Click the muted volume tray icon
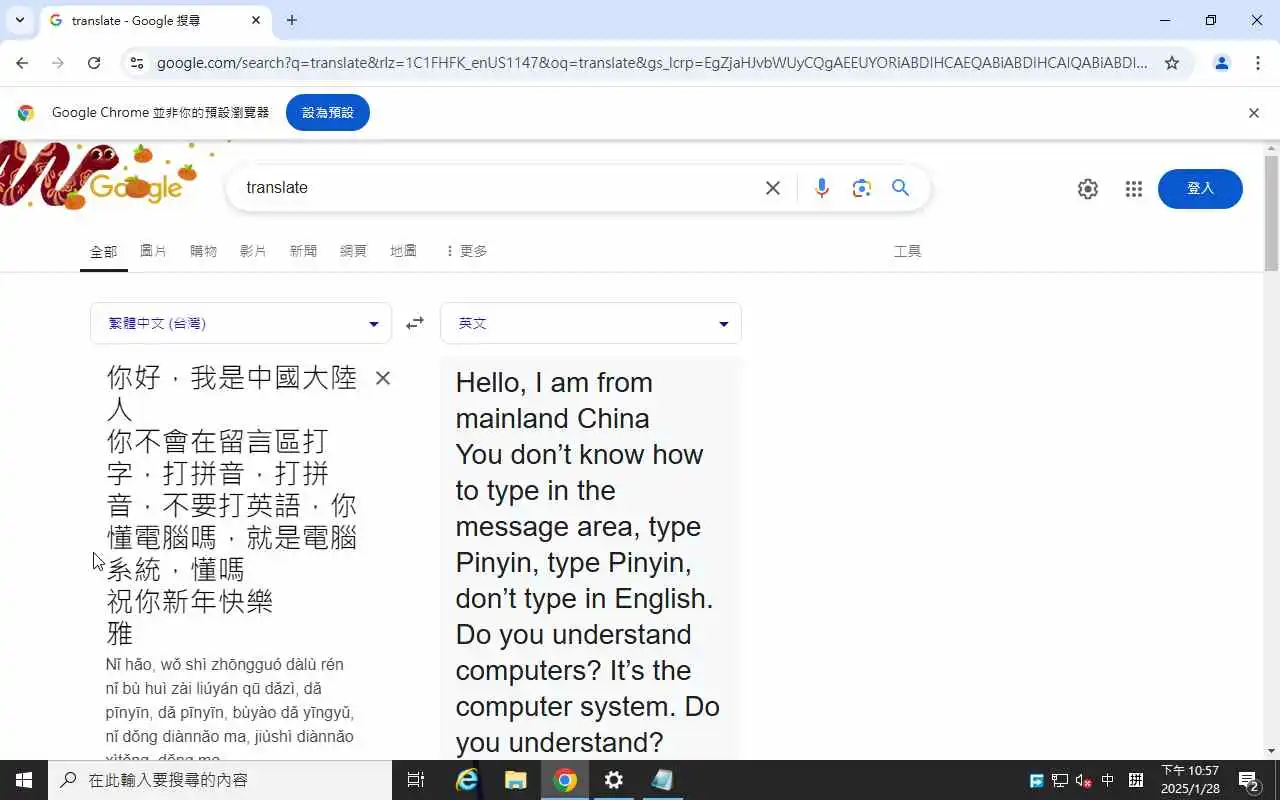The width and height of the screenshot is (1280, 800). (x=1084, y=780)
